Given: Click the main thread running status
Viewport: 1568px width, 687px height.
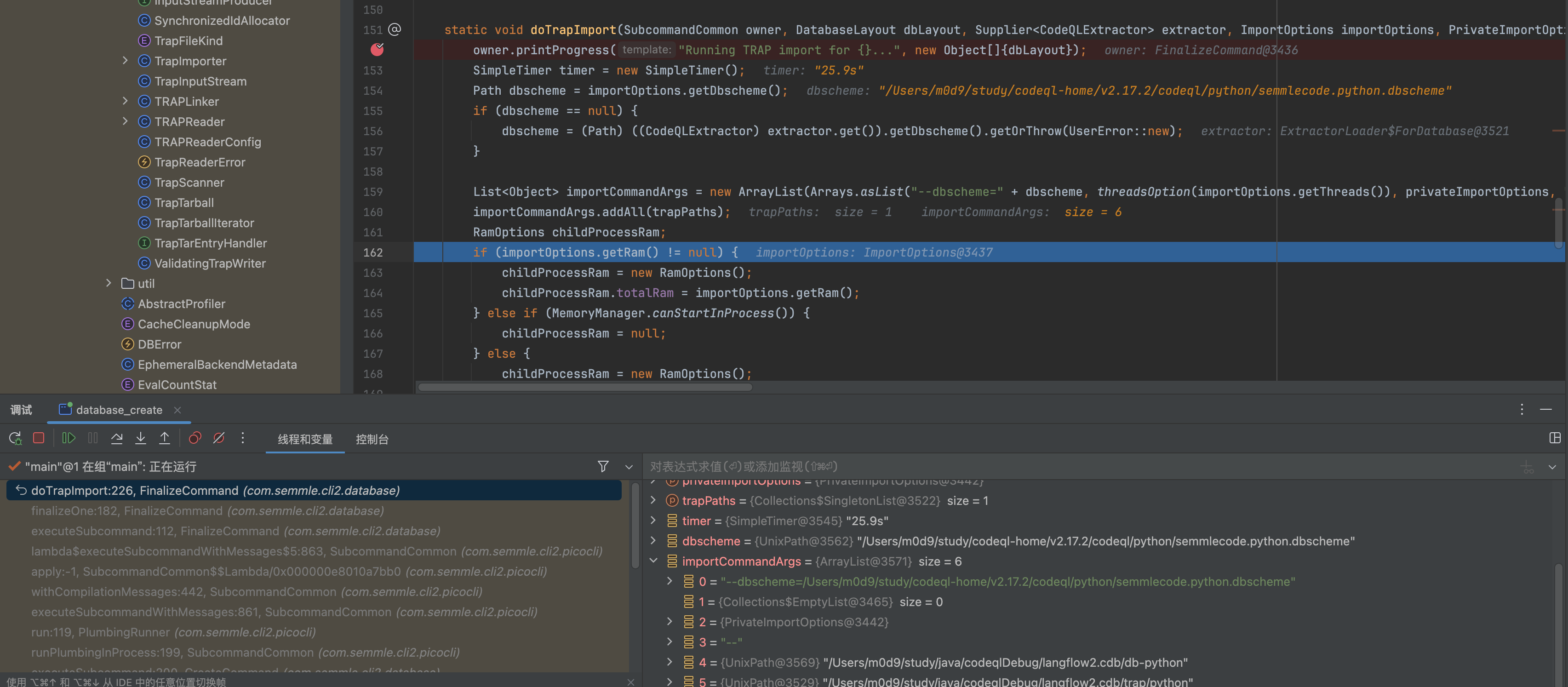Looking at the screenshot, I should [x=110, y=466].
